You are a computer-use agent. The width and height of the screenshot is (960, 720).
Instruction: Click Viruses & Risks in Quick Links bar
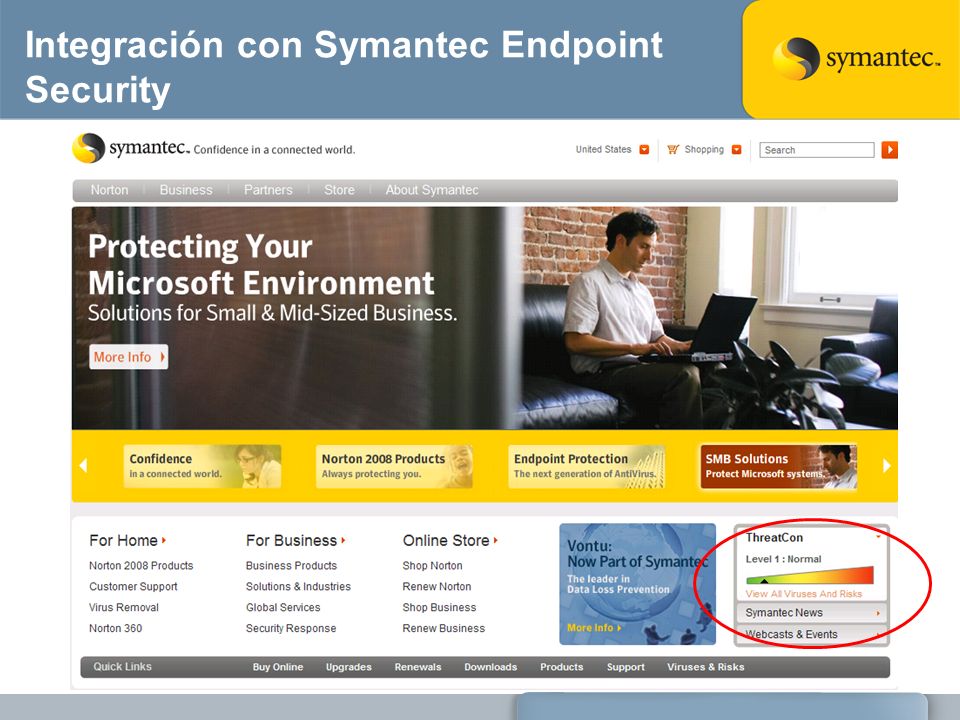(705, 667)
